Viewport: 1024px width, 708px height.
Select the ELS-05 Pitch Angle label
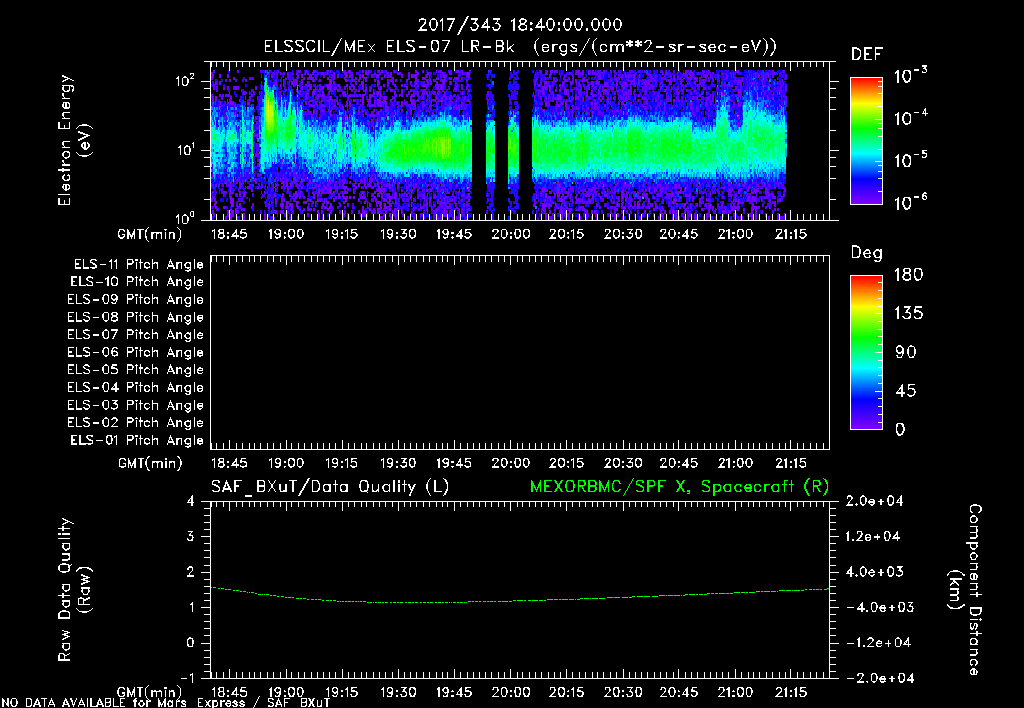[x=135, y=370]
